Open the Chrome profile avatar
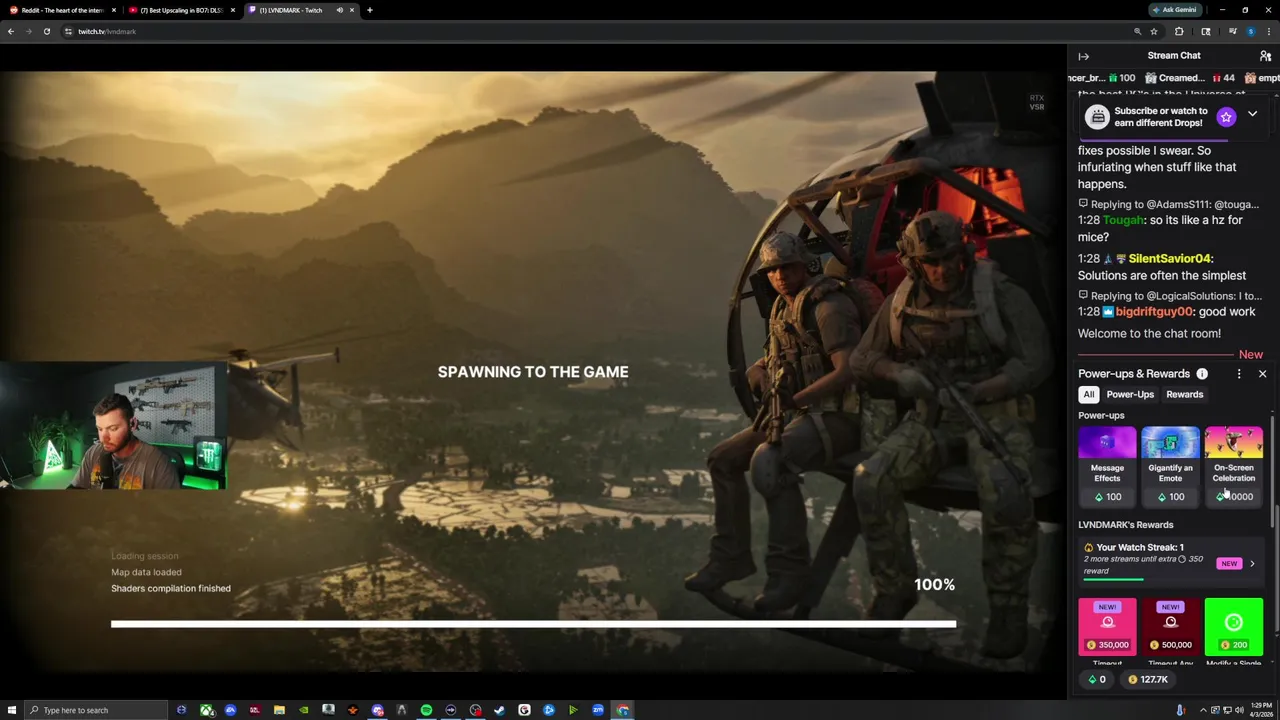Viewport: 1280px width, 720px height. pos(1250,31)
